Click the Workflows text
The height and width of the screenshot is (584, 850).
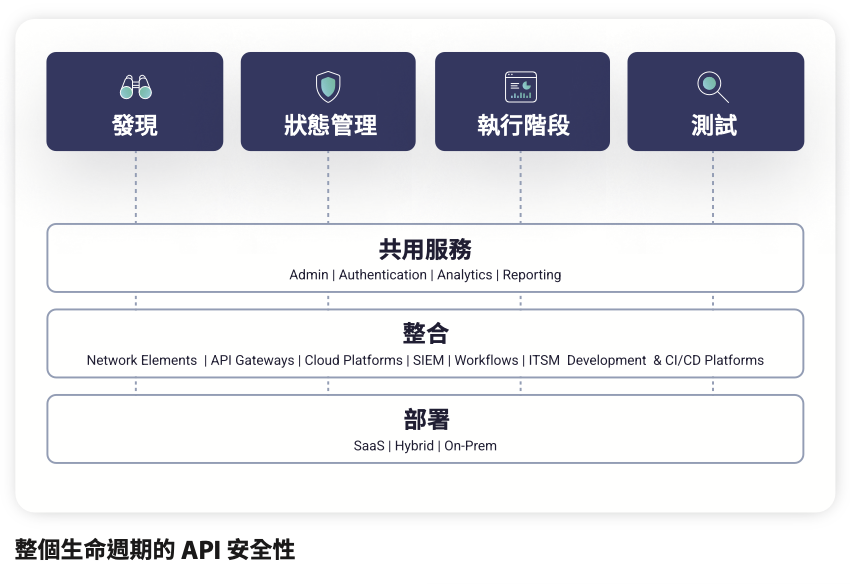click(x=486, y=360)
